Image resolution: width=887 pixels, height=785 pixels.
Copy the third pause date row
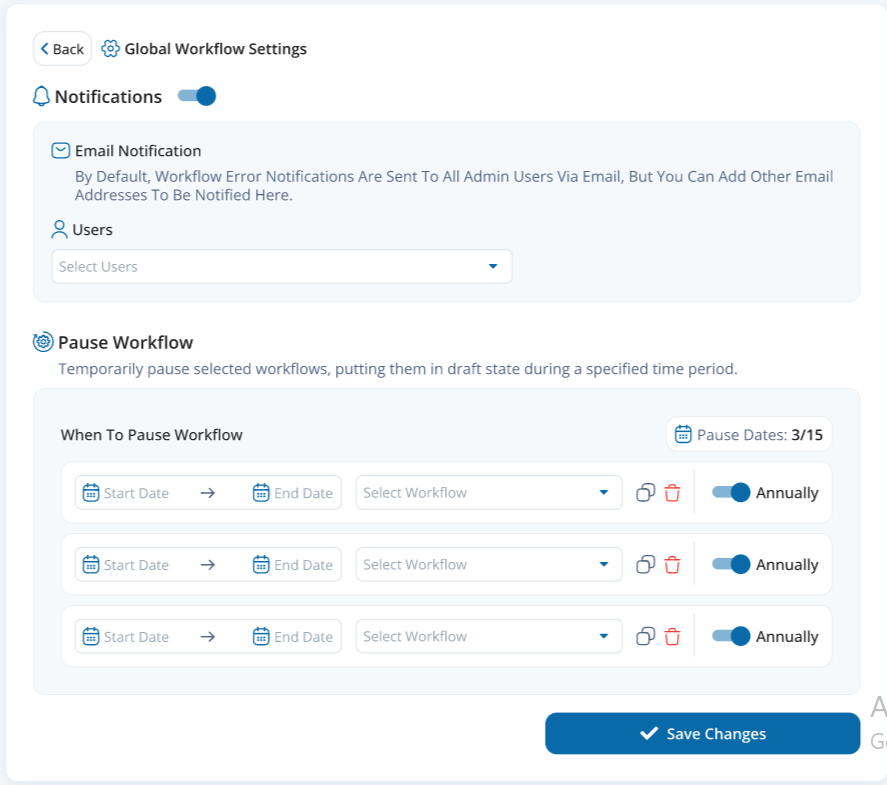646,637
